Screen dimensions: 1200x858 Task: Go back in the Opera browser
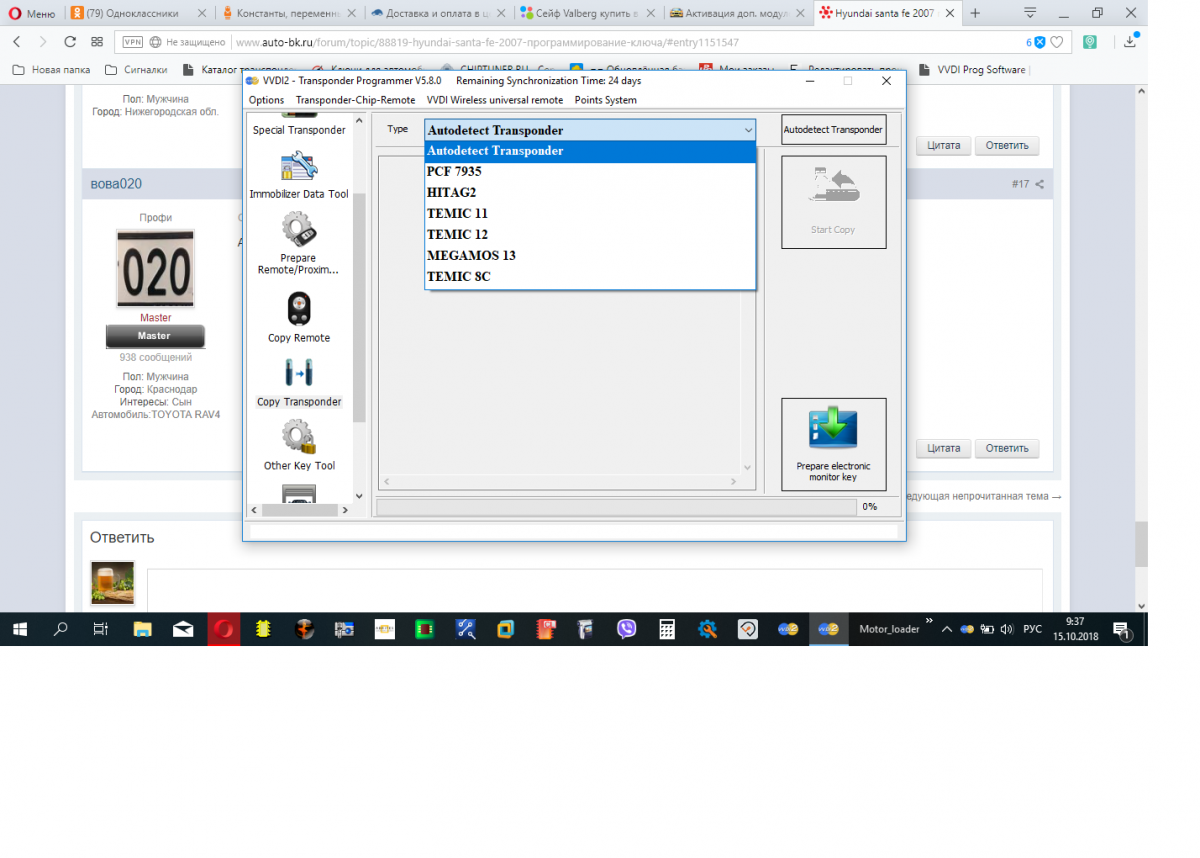17,42
